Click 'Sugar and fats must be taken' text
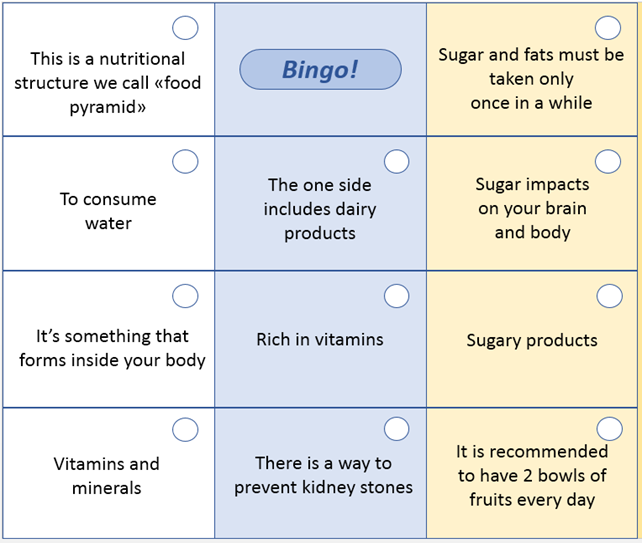 (x=531, y=79)
